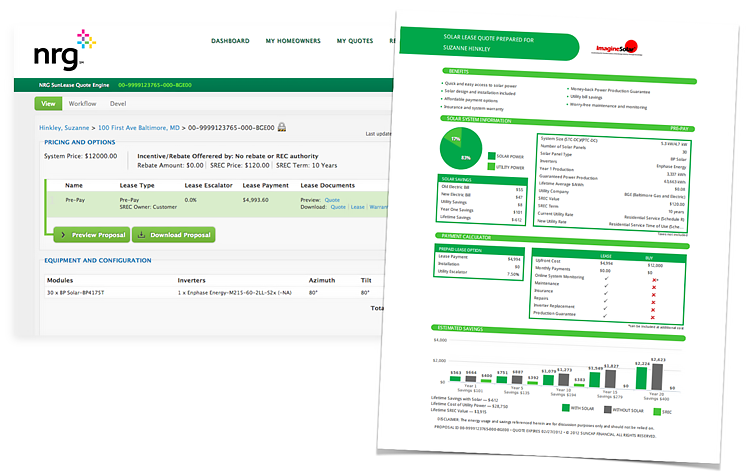Click the 'Lease Payment' column header
The image size is (750, 476).
(x=265, y=186)
